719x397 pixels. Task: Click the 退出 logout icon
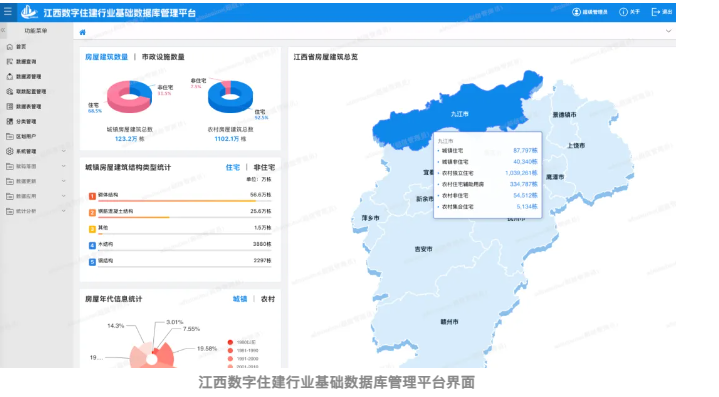656,12
